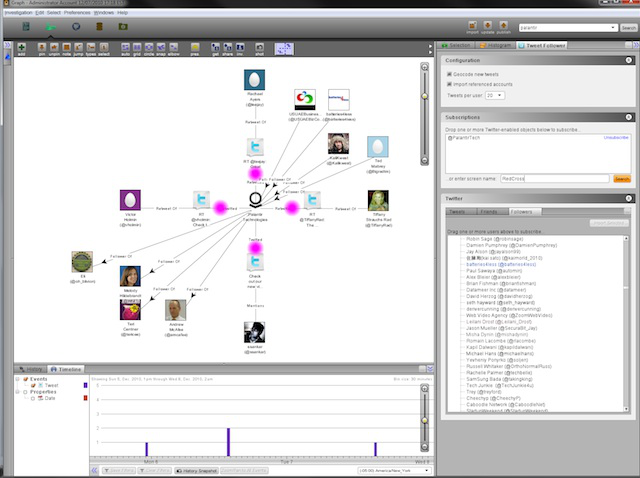
Task: Switch to the green graph application icon
Action: pos(51,27)
